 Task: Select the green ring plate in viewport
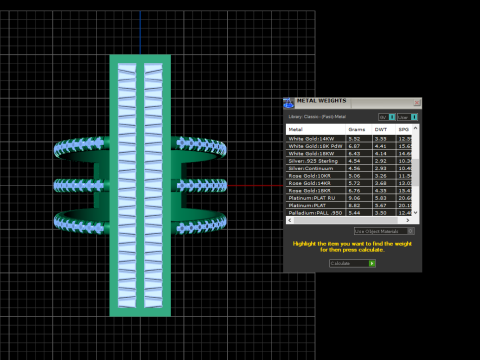click(x=140, y=185)
